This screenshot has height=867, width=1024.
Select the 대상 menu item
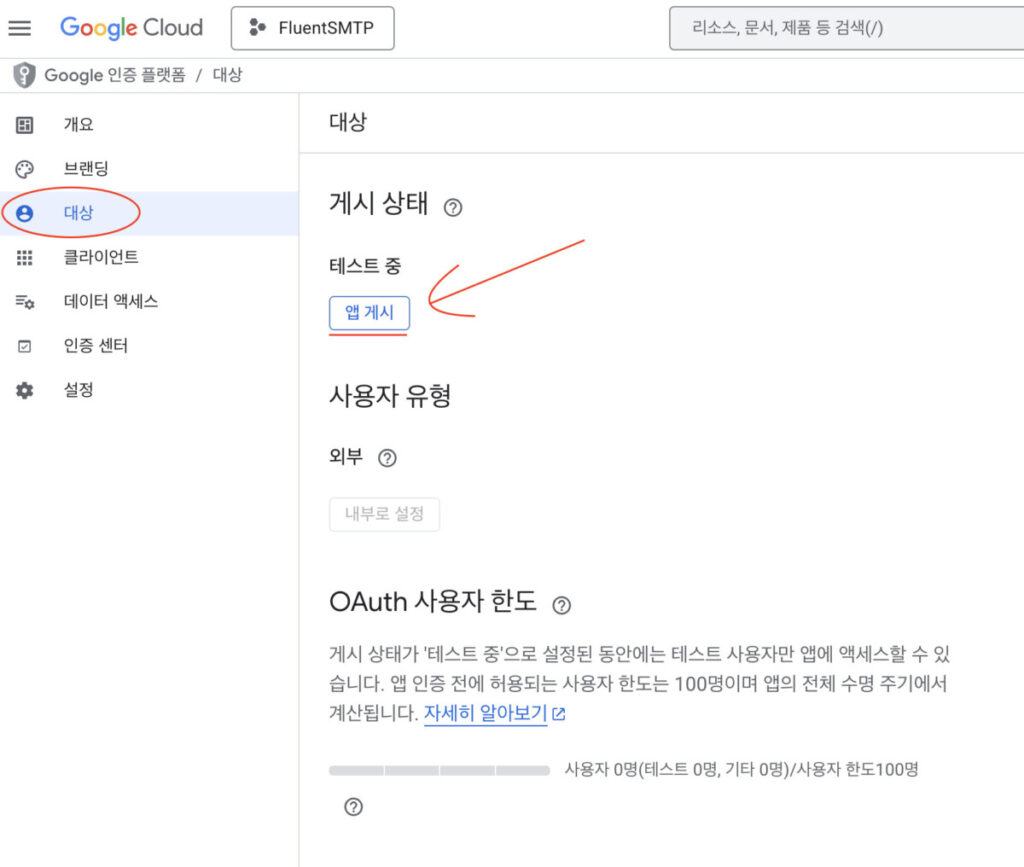(149, 213)
